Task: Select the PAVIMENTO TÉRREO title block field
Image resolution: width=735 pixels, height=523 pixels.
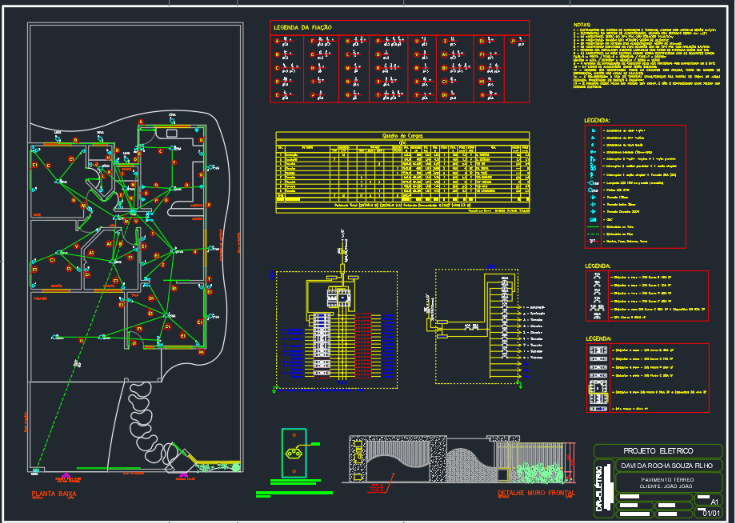Action: pos(669,482)
